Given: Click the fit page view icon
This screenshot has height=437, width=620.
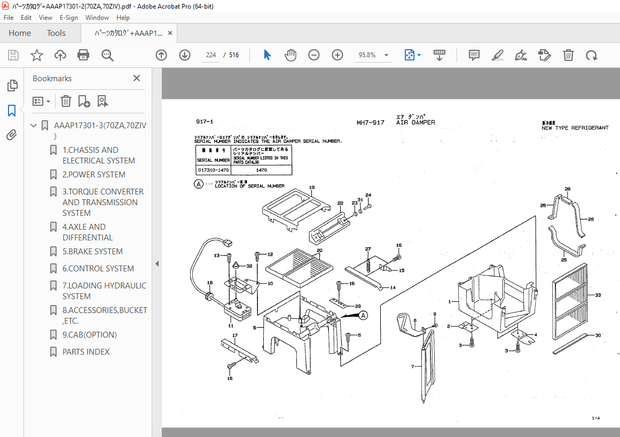Looking at the screenshot, I should pos(409,55).
